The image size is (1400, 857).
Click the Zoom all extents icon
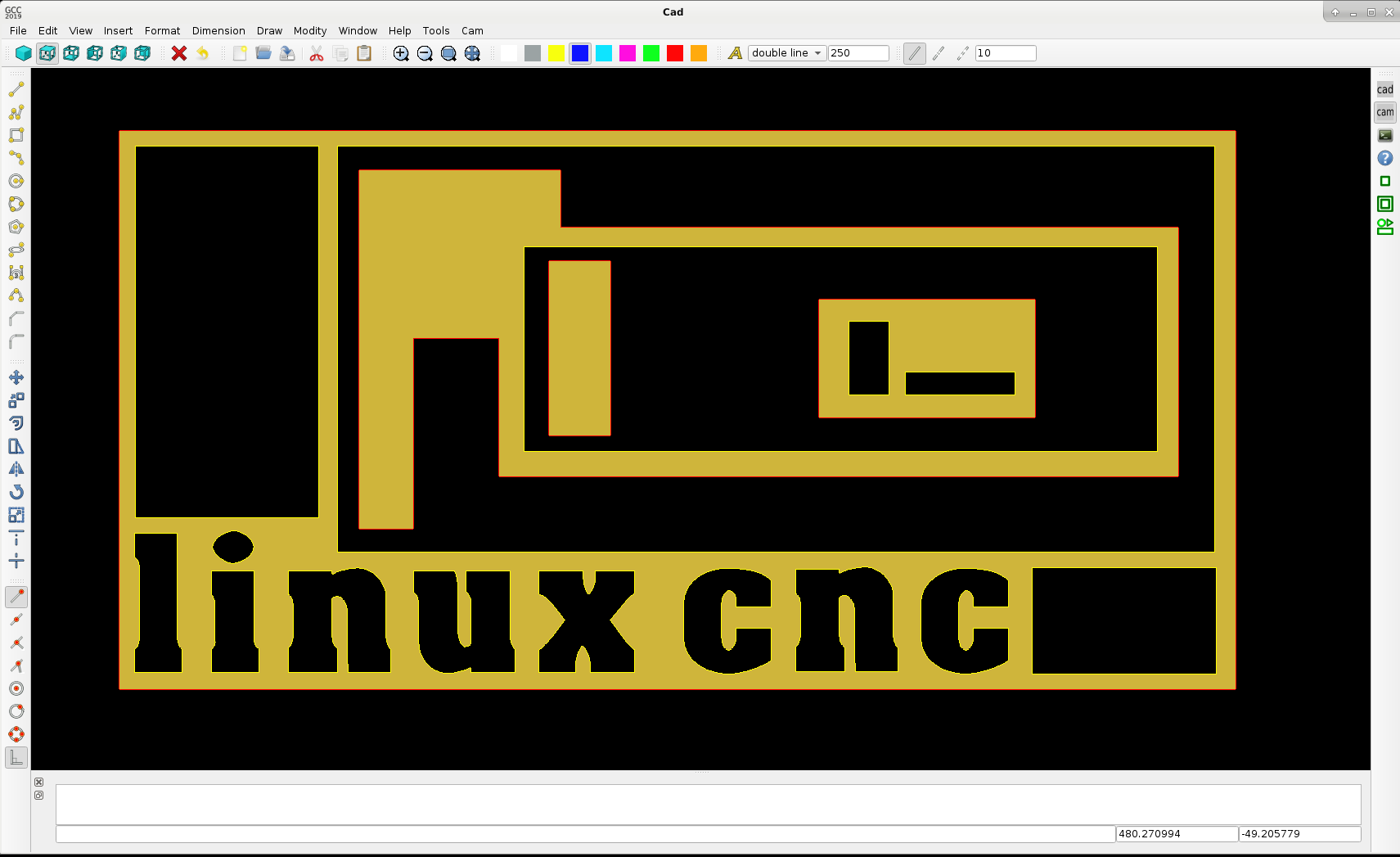point(472,53)
